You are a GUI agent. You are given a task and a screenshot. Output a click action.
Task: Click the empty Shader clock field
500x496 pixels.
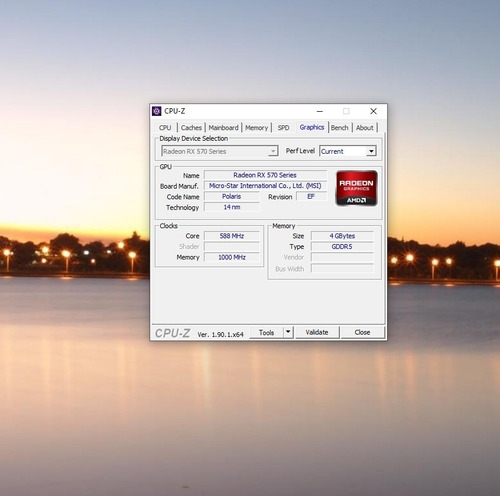pos(232,247)
